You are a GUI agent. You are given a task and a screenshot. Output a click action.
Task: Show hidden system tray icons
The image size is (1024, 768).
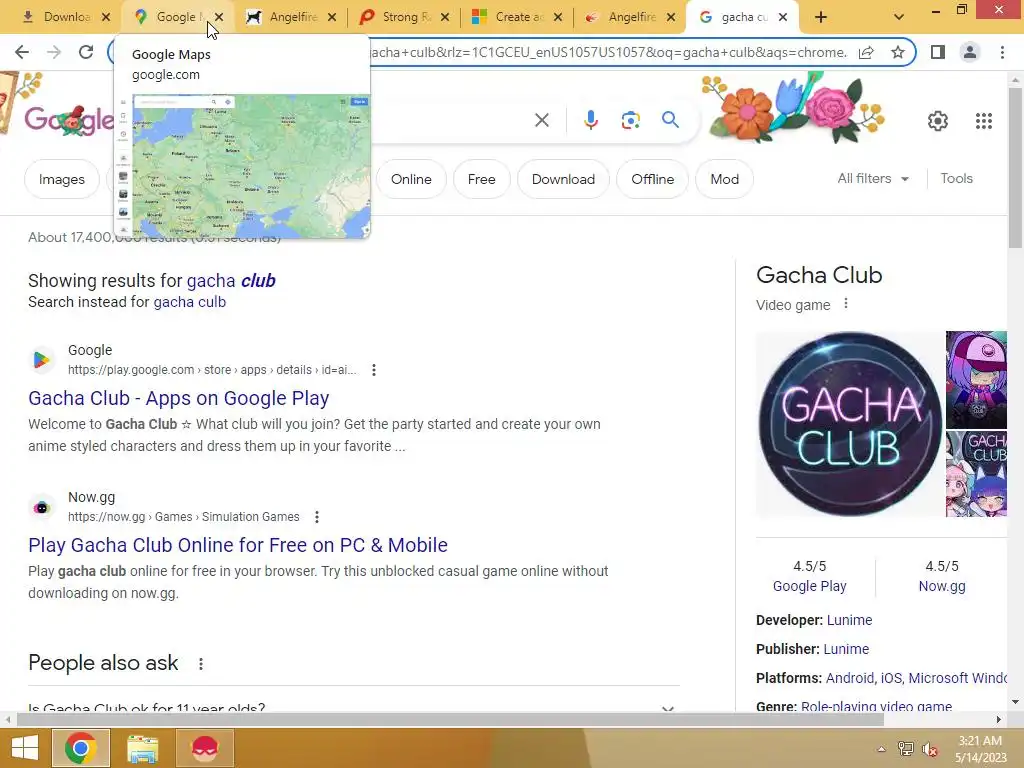click(881, 749)
